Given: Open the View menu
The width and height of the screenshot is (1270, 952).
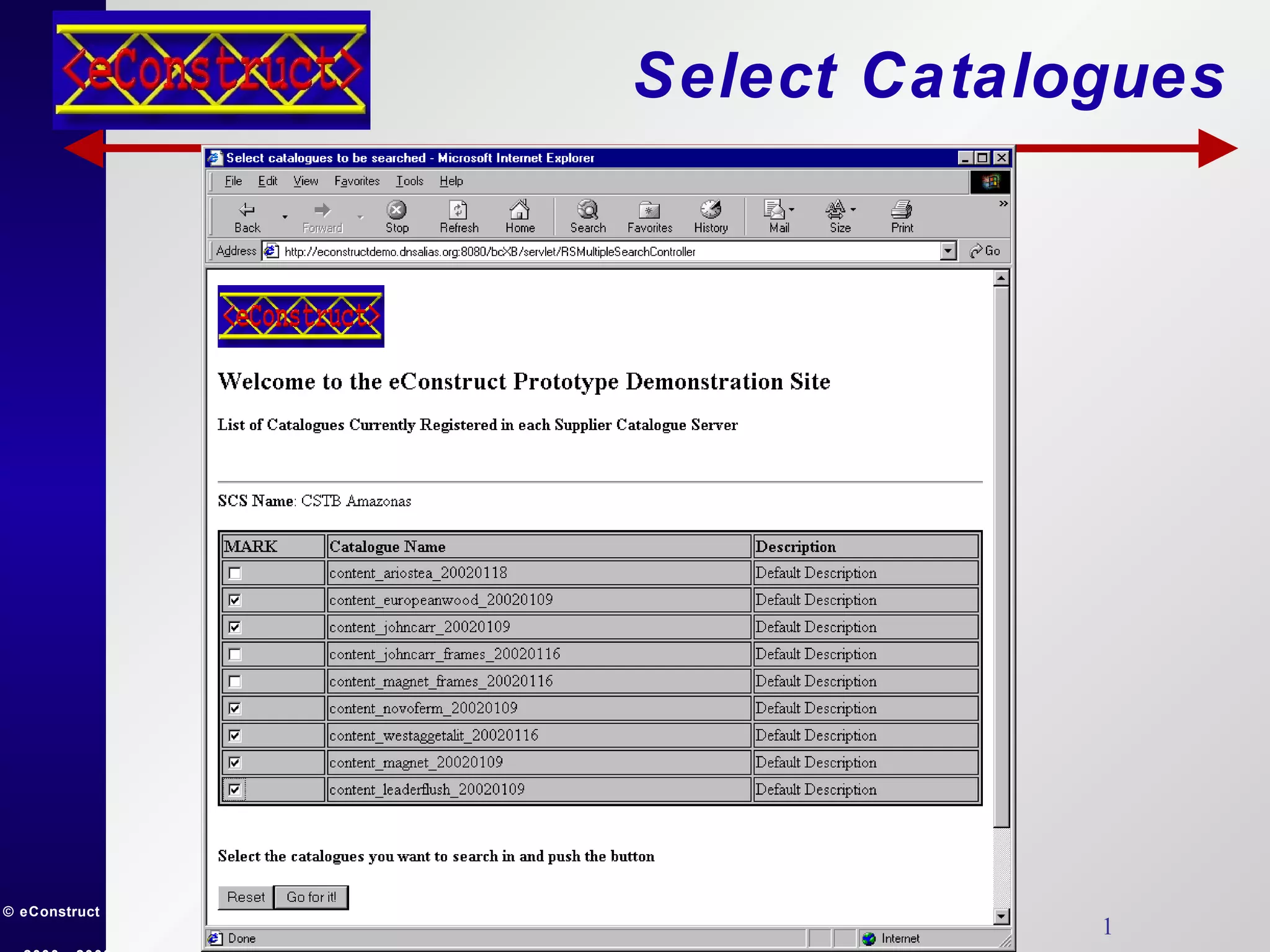Looking at the screenshot, I should 306,181.
